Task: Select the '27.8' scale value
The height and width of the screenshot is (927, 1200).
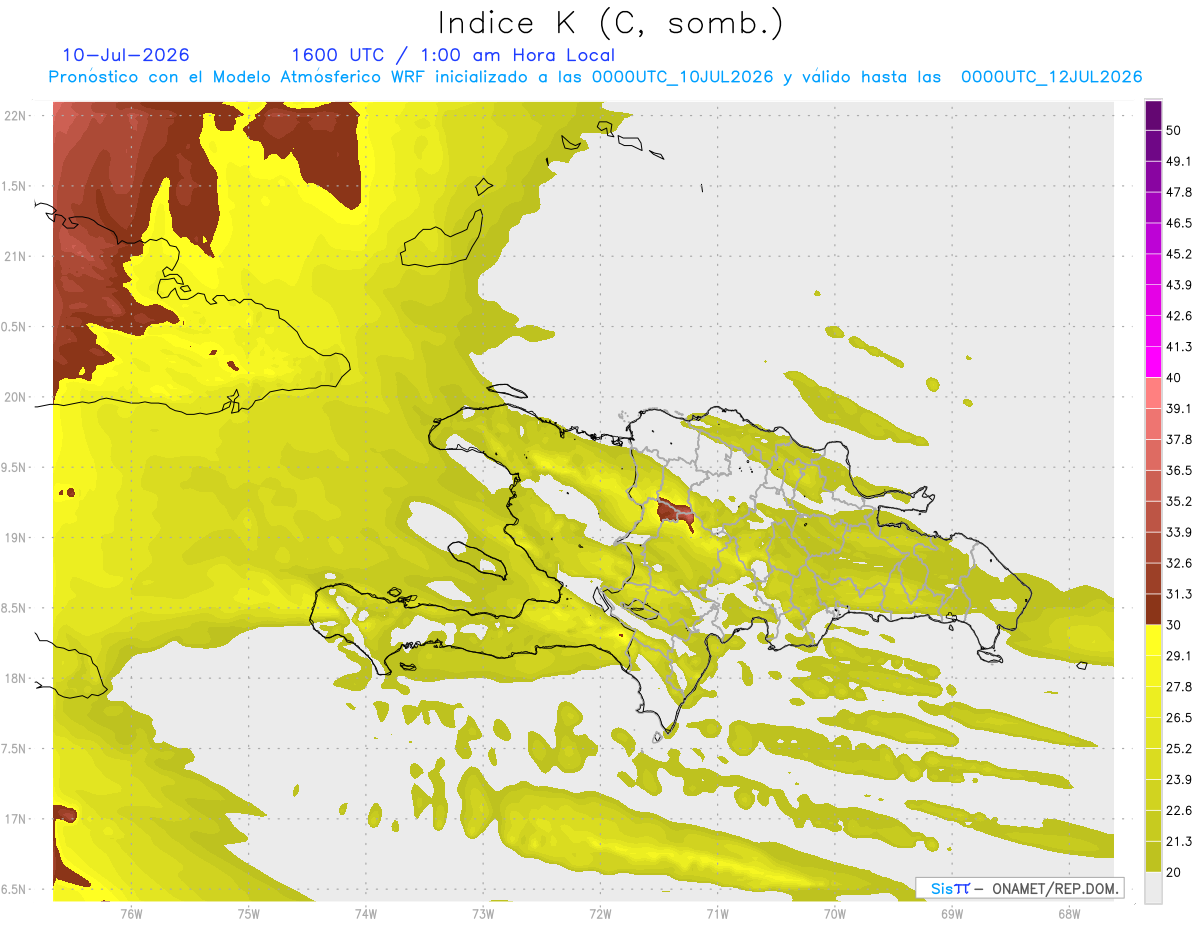Action: [x=1179, y=687]
